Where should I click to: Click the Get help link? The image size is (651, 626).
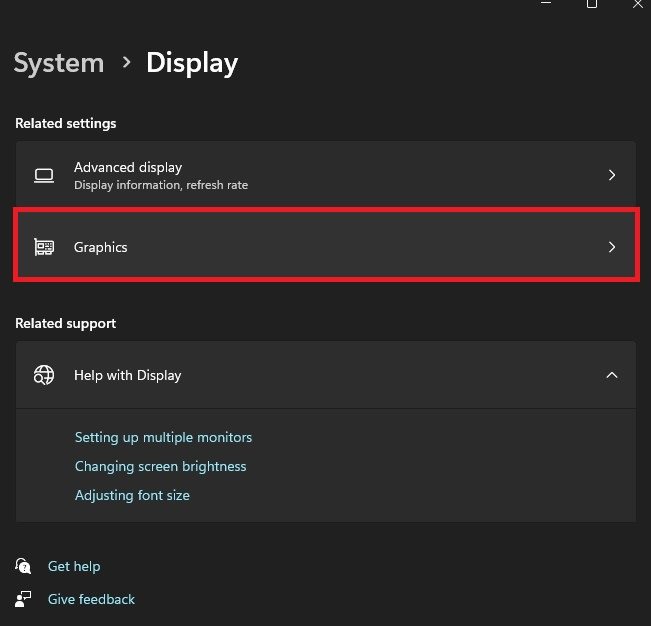74,566
